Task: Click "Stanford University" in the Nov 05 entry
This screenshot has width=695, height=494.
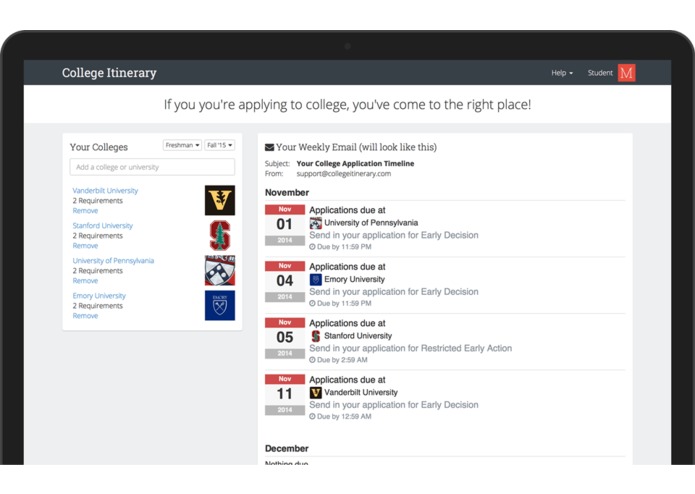Action: coord(358,336)
